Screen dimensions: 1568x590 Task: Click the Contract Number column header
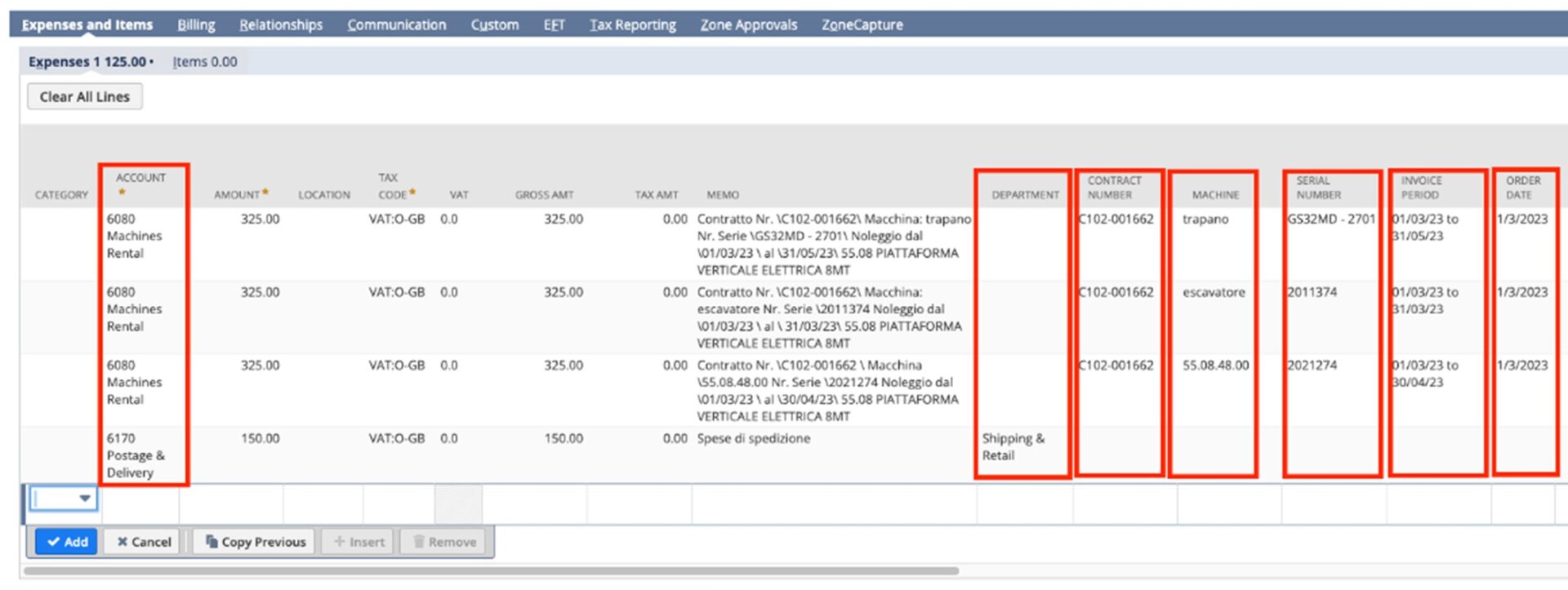point(1115,188)
